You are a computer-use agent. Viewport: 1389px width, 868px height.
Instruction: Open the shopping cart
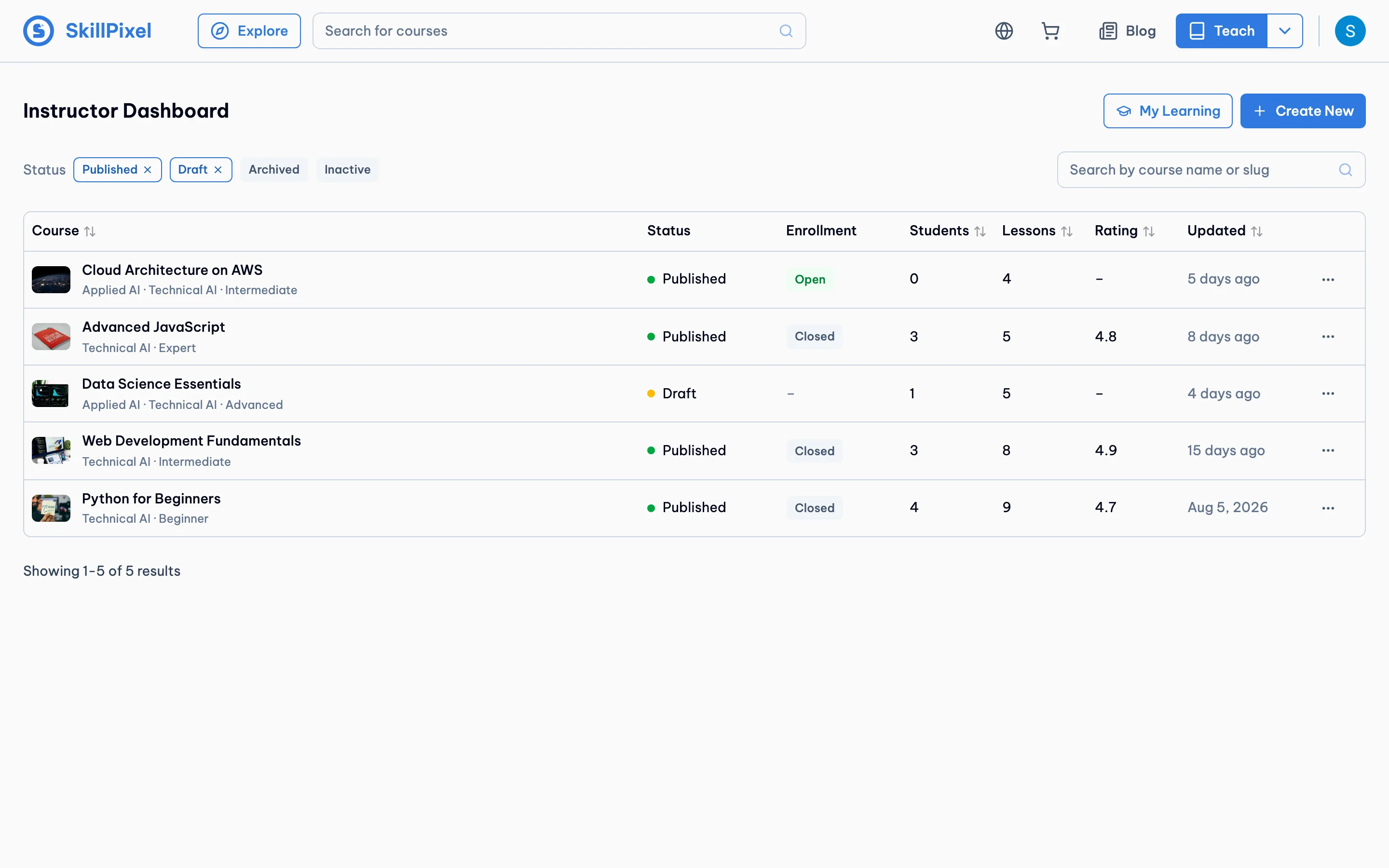coord(1050,31)
